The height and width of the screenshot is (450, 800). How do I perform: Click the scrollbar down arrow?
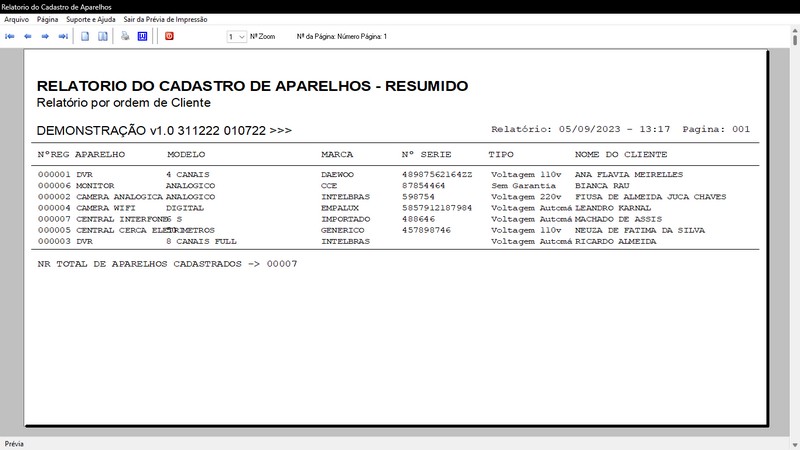[x=795, y=445]
